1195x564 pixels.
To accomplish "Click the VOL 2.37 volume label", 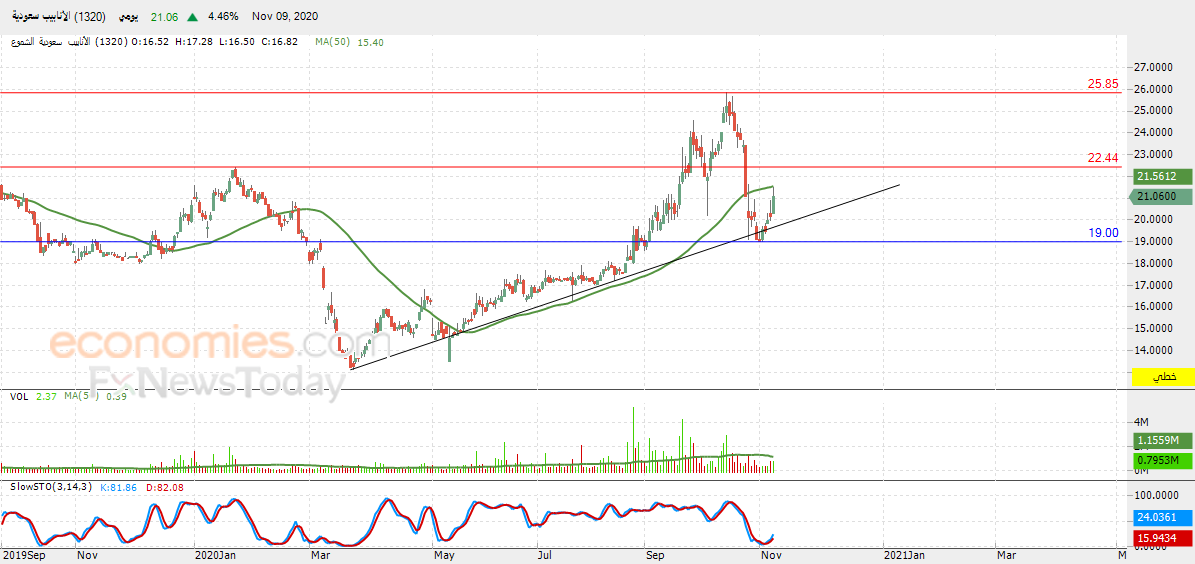I will click(34, 396).
